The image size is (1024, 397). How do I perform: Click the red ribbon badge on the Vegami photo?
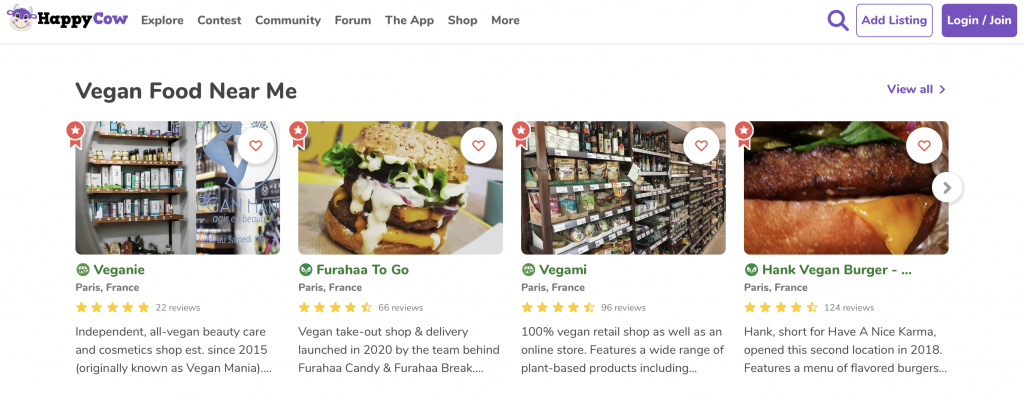520,133
